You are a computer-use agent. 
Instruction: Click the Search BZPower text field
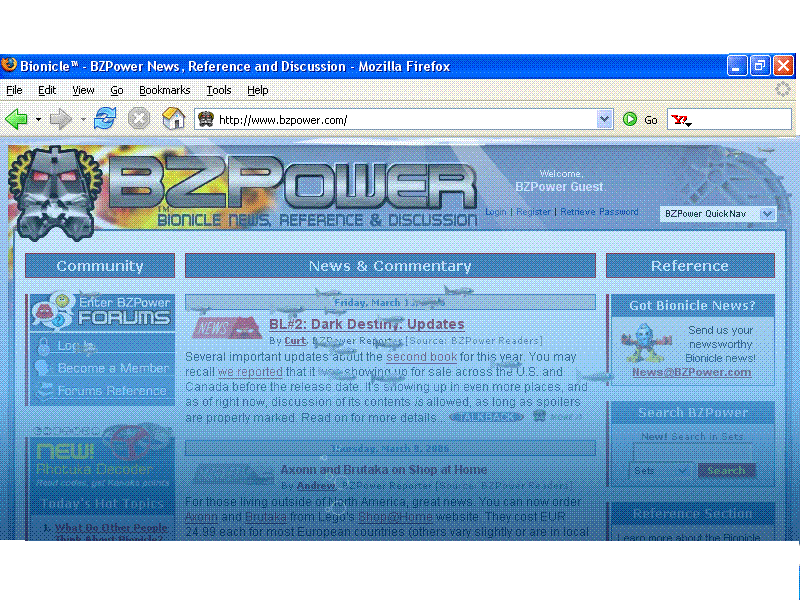pyautogui.click(x=692, y=452)
